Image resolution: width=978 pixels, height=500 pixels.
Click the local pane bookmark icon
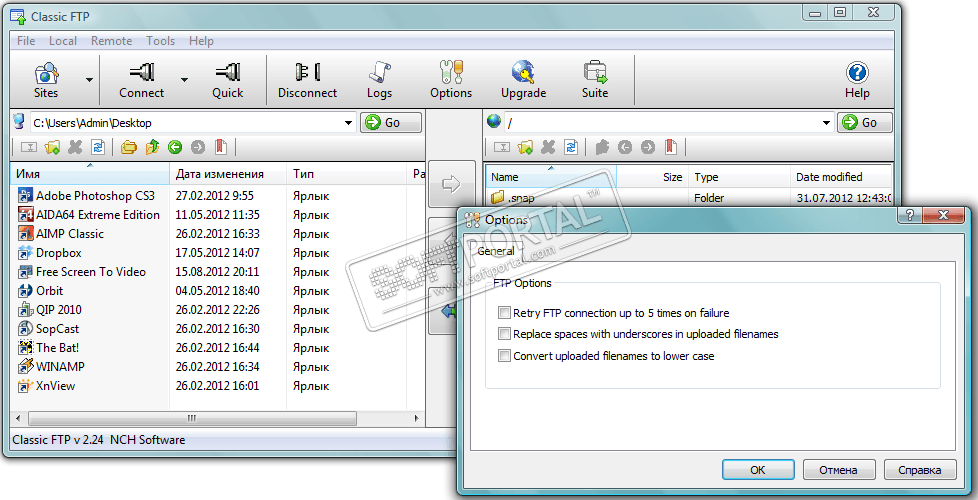220,147
